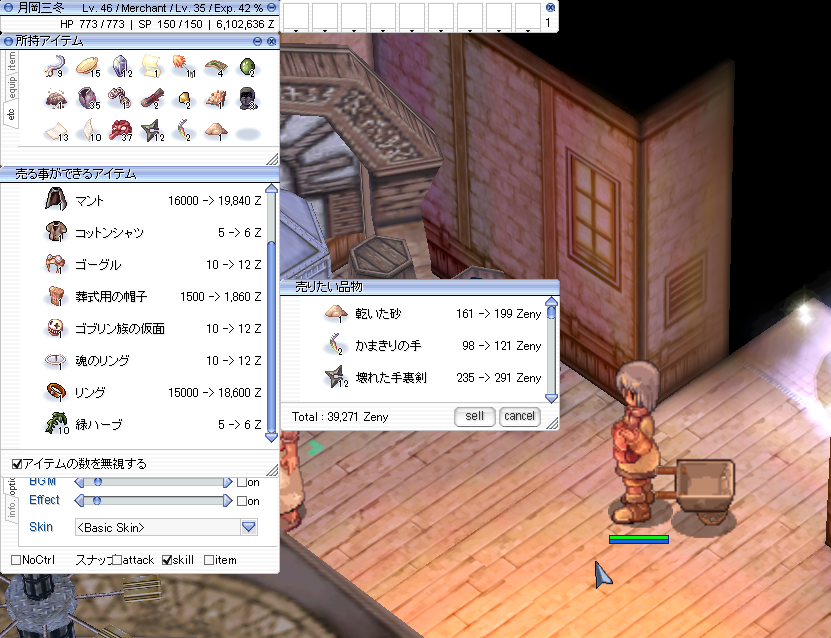The image size is (831, 638).
Task: Click up arrow of 売りたい品物 scrollbar
Action: [x=551, y=302]
